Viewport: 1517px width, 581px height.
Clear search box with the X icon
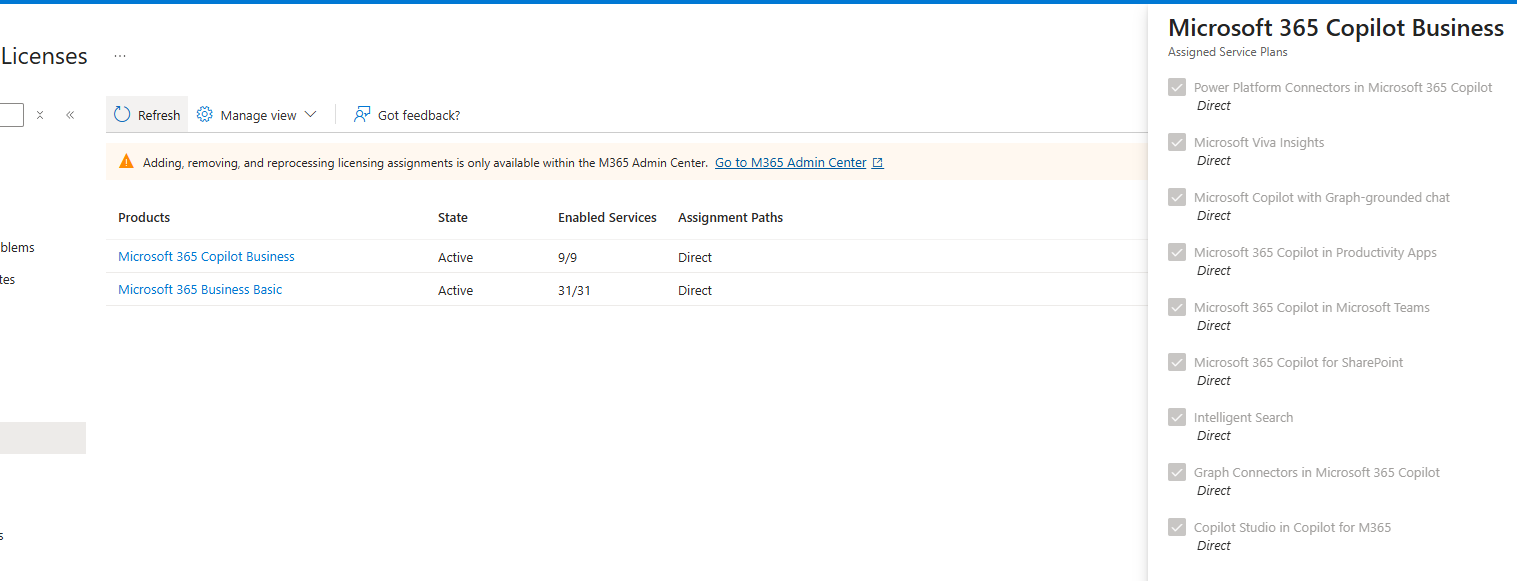coord(40,115)
